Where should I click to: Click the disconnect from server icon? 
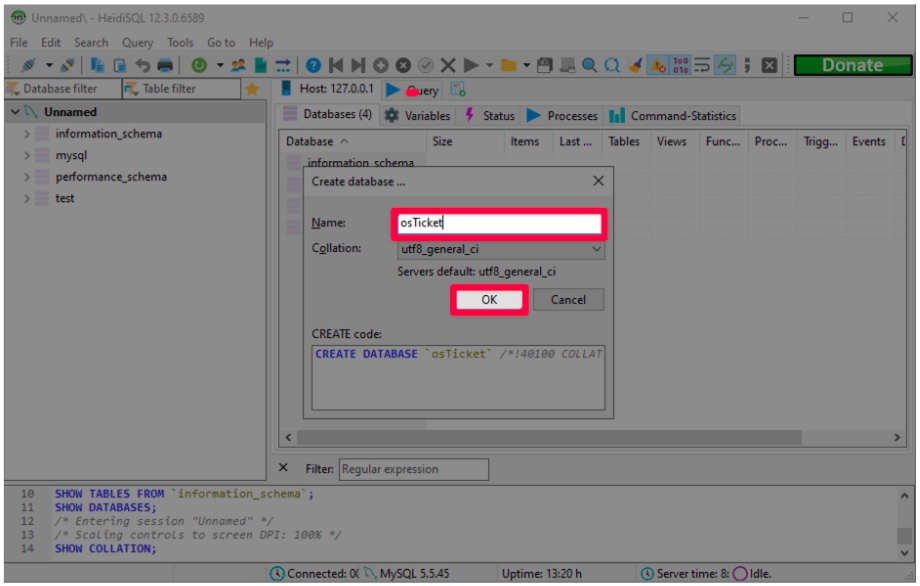coord(67,65)
